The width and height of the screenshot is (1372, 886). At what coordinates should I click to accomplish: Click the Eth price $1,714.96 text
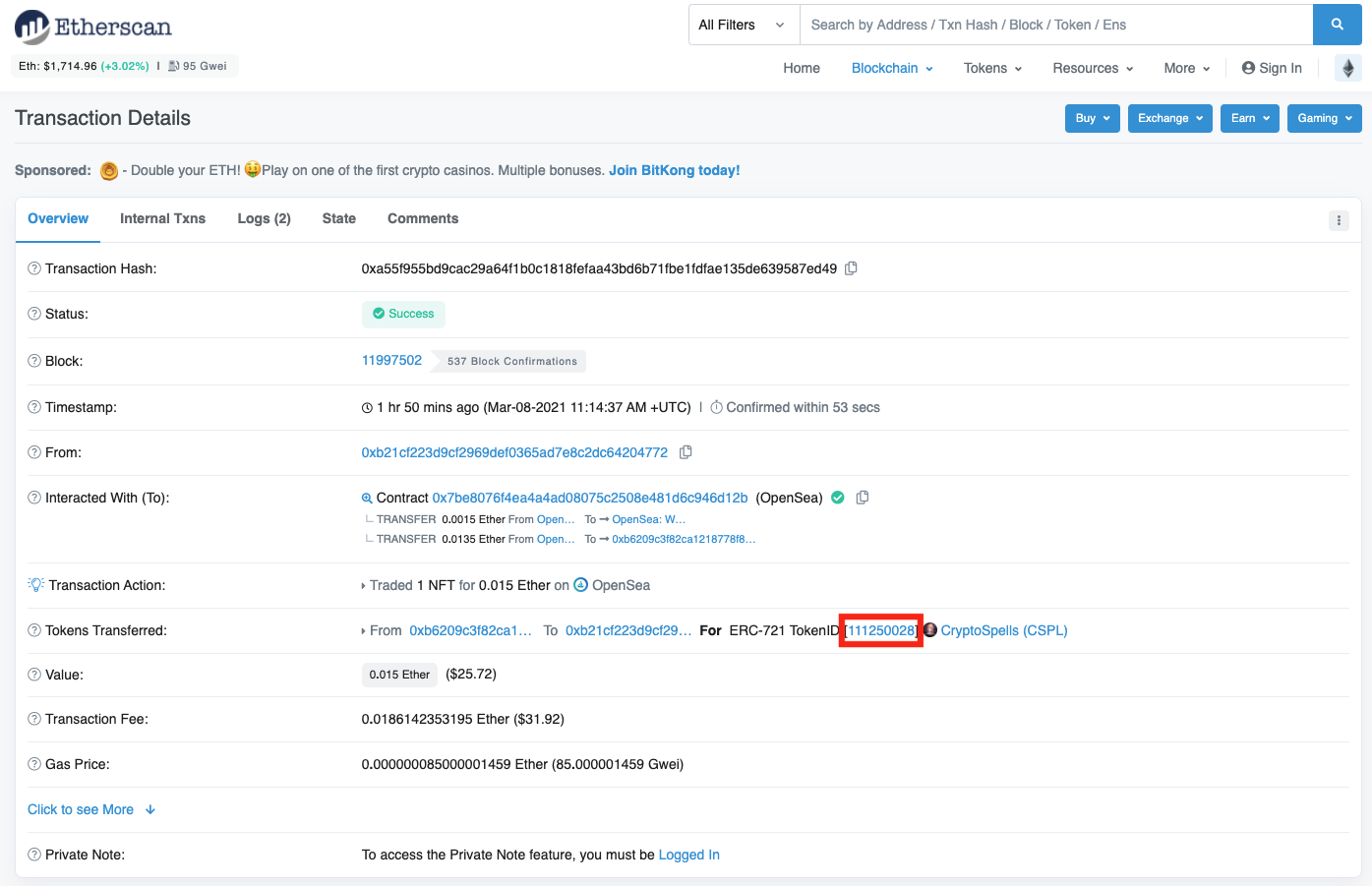click(x=58, y=66)
